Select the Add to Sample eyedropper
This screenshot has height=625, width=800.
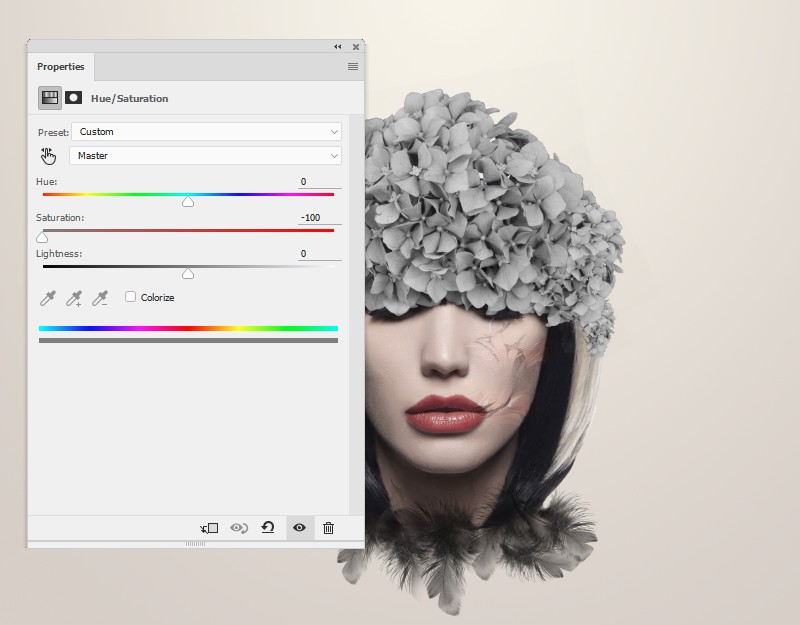pyautogui.click(x=73, y=298)
